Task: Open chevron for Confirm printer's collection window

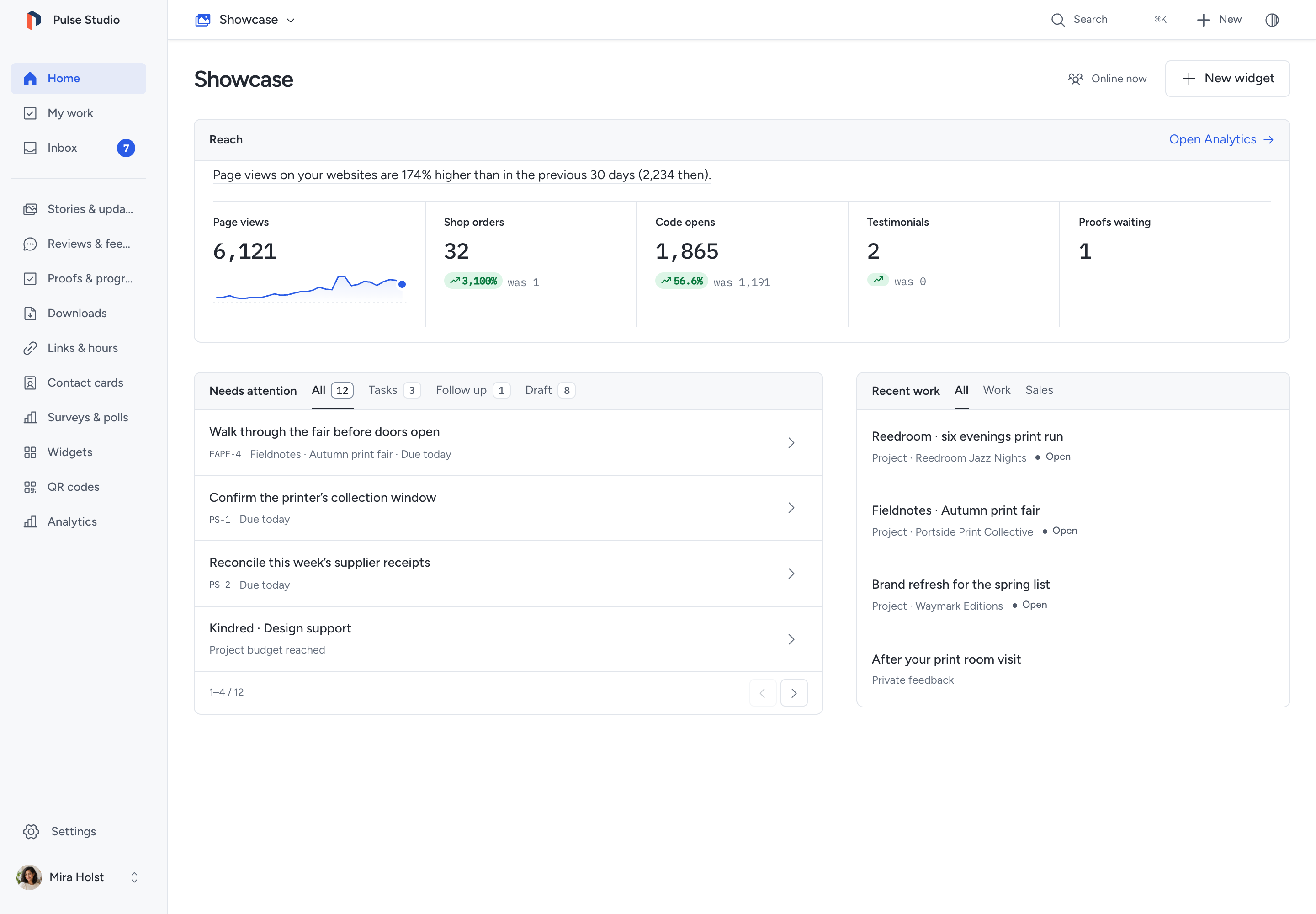Action: point(791,508)
